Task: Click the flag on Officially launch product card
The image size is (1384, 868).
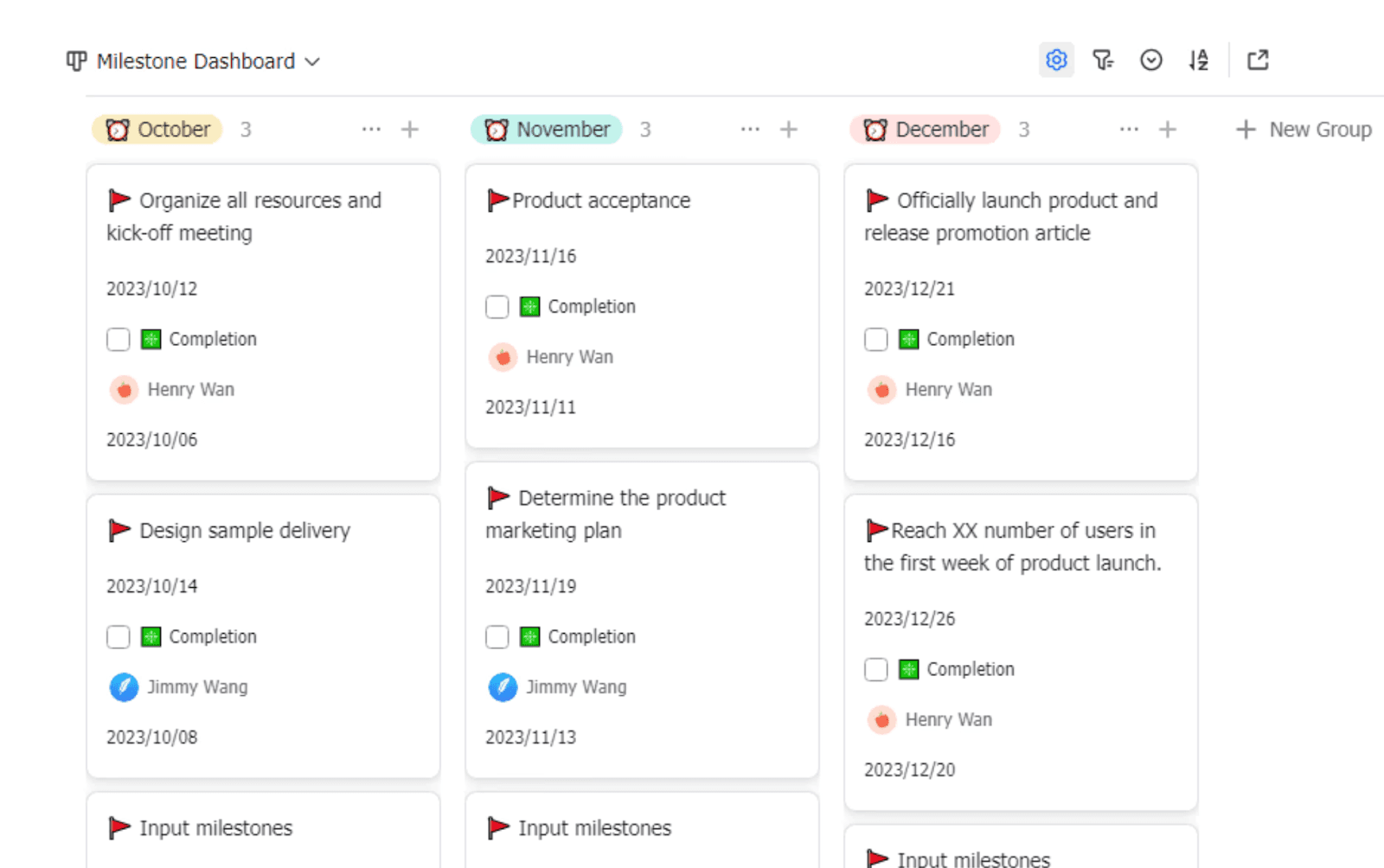Action: click(x=877, y=200)
